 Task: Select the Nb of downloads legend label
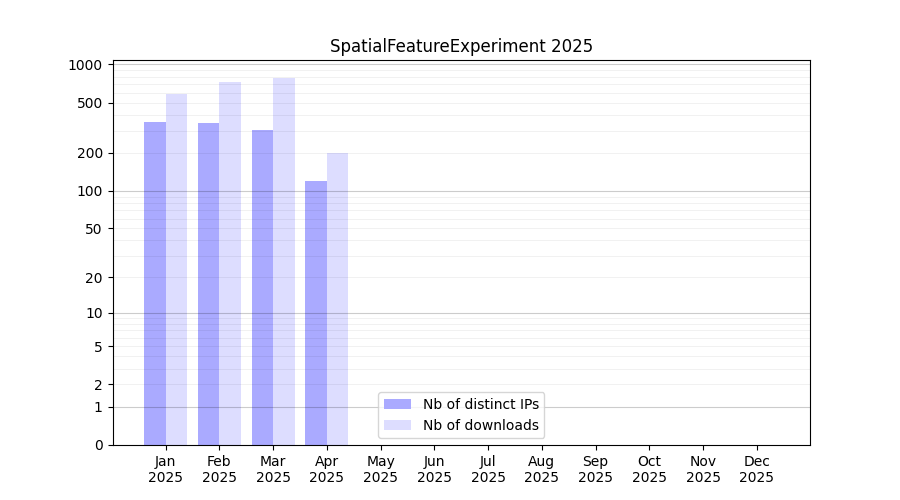[x=481, y=425]
